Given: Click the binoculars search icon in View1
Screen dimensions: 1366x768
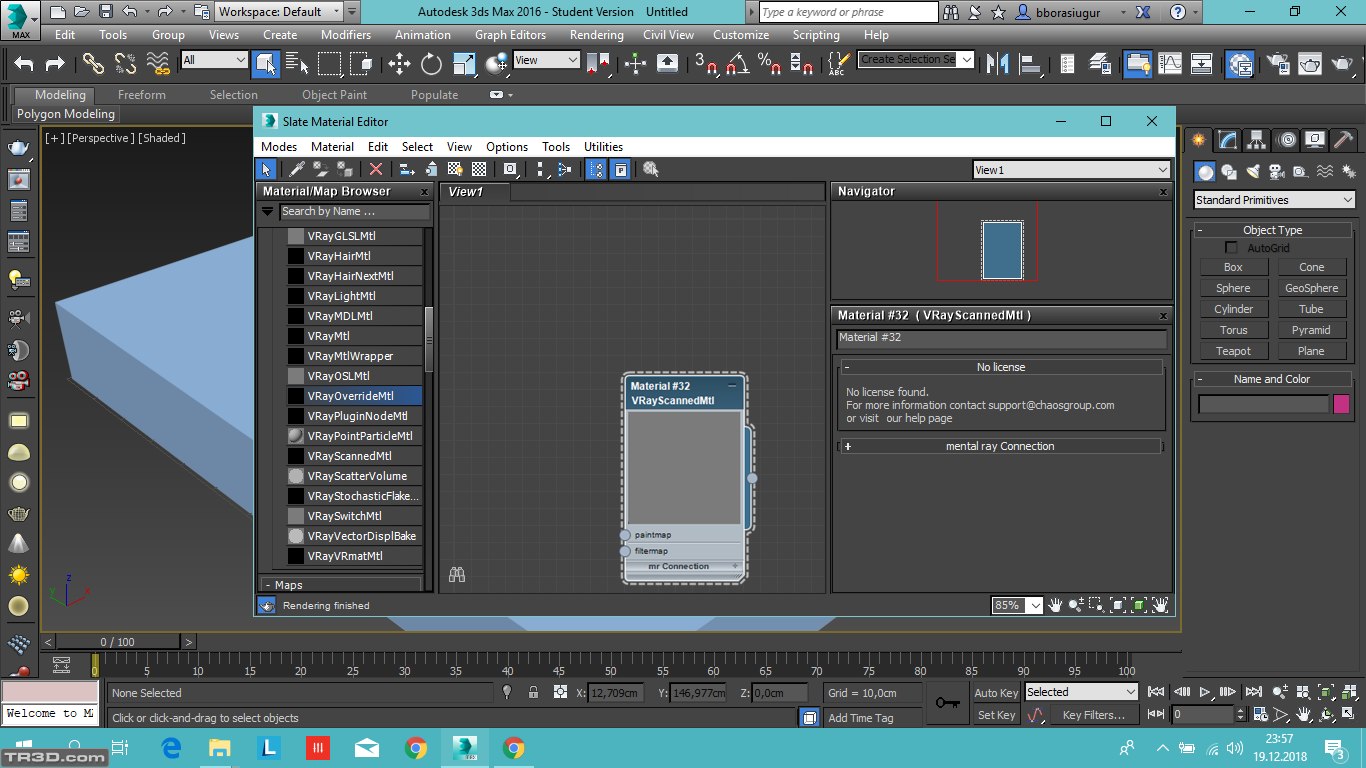Looking at the screenshot, I should (x=458, y=575).
